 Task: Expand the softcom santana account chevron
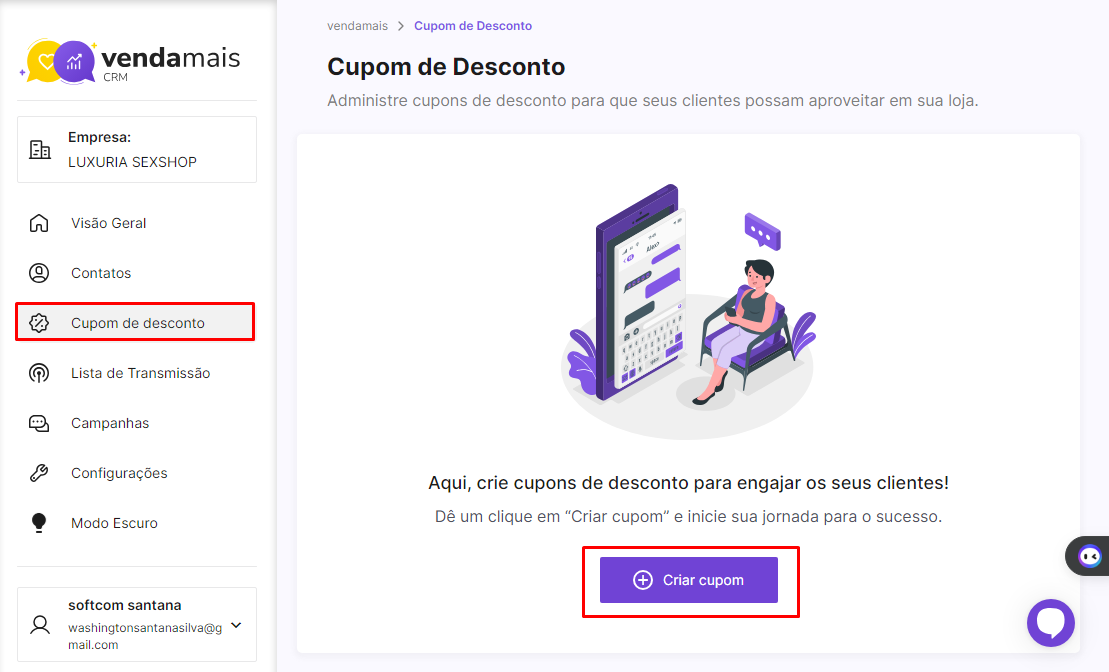(236, 625)
